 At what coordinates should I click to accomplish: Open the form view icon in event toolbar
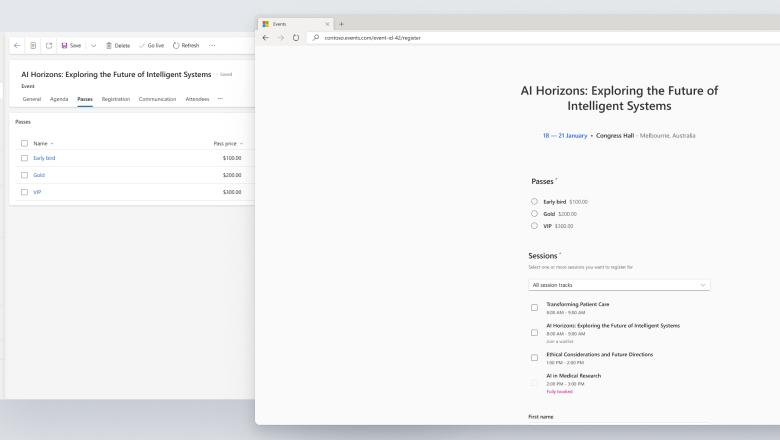pos(33,45)
